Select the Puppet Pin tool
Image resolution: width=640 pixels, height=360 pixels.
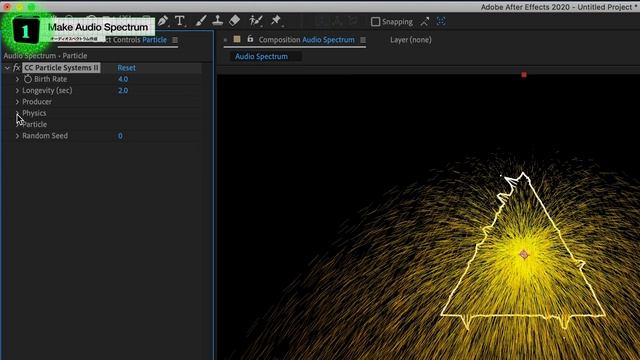276,21
